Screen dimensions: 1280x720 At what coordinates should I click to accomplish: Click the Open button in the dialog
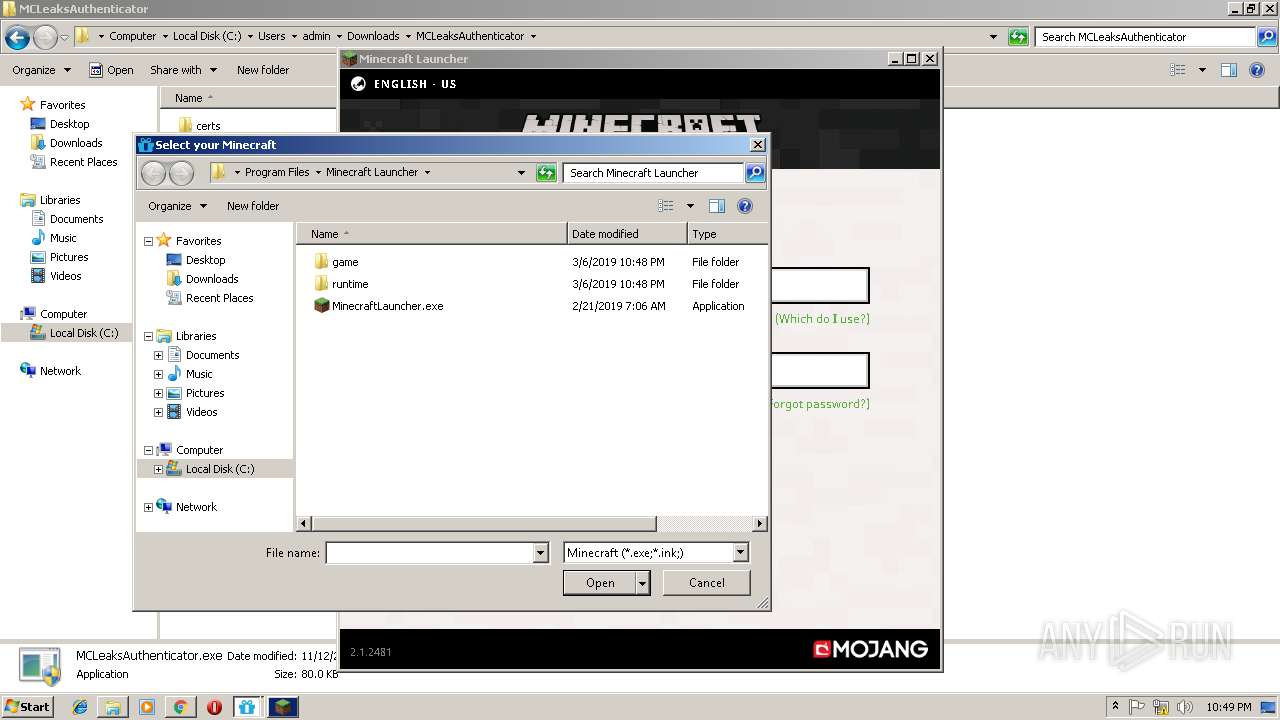tap(600, 583)
